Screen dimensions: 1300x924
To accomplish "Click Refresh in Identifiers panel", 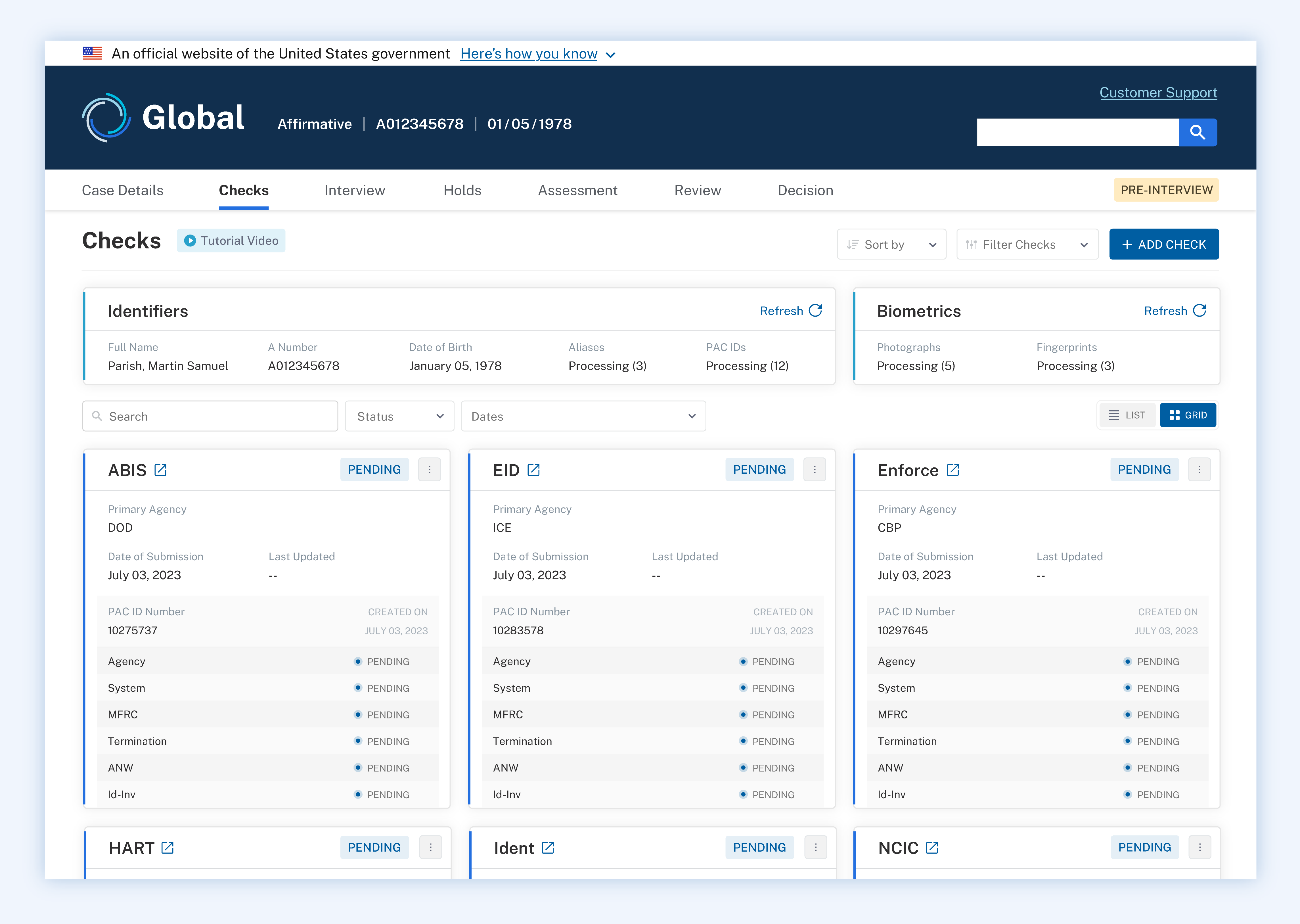I will [x=781, y=311].
